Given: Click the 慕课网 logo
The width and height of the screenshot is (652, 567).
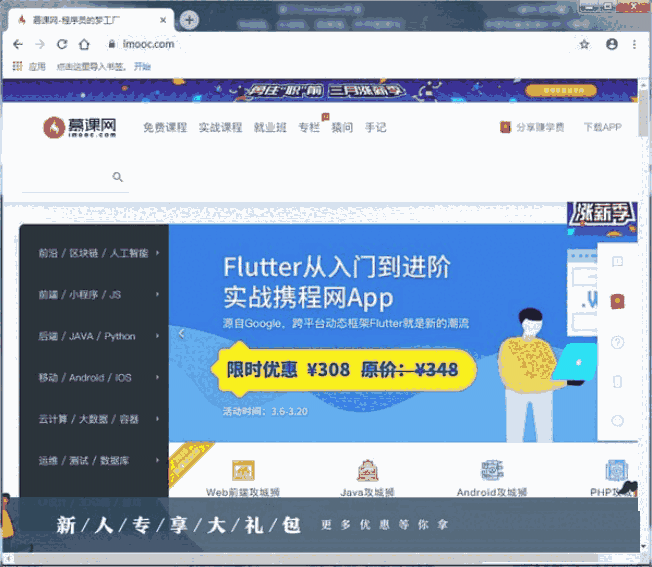Looking at the screenshot, I should [79, 127].
